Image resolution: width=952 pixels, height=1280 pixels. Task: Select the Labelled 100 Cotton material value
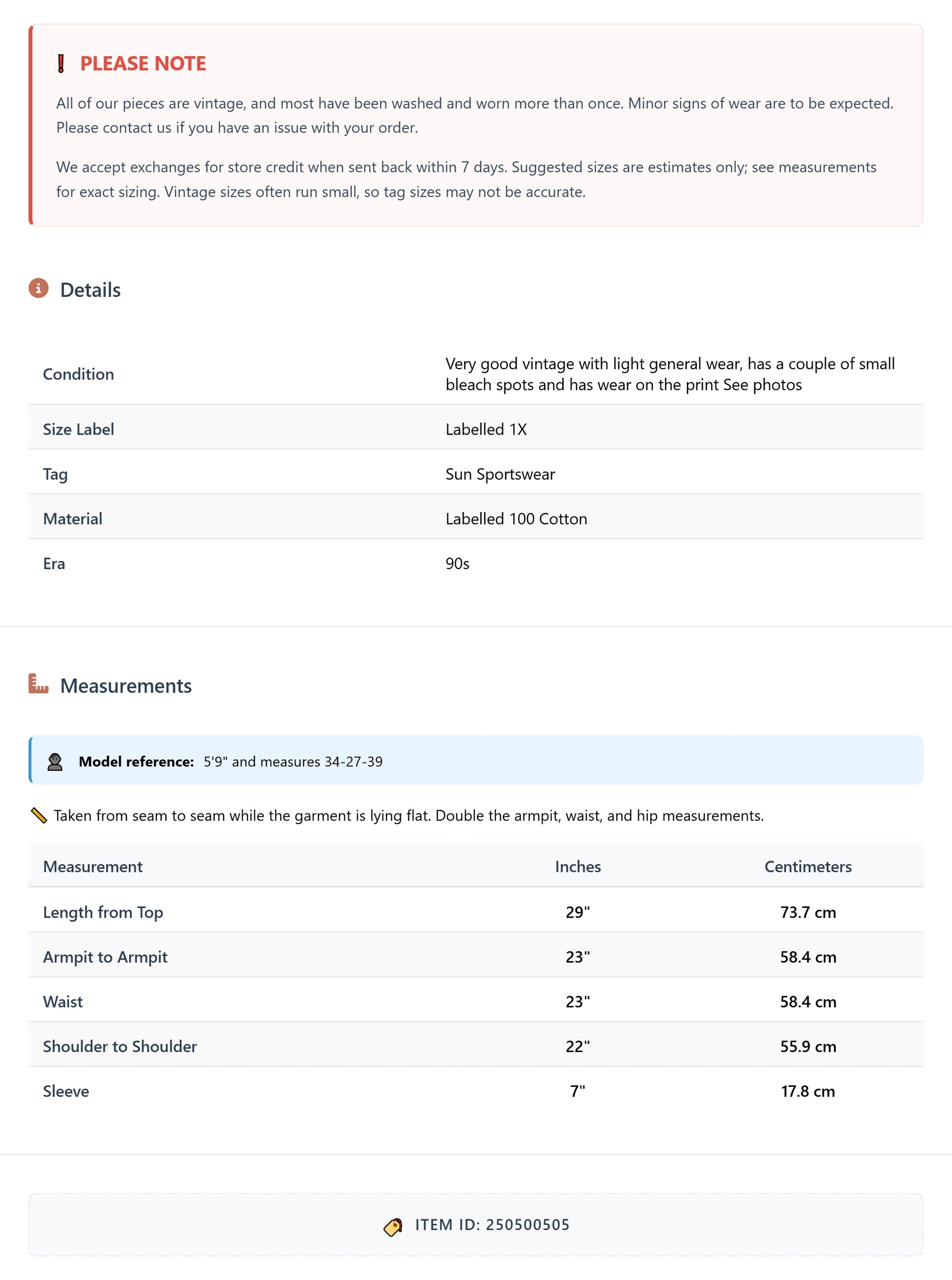pos(516,519)
